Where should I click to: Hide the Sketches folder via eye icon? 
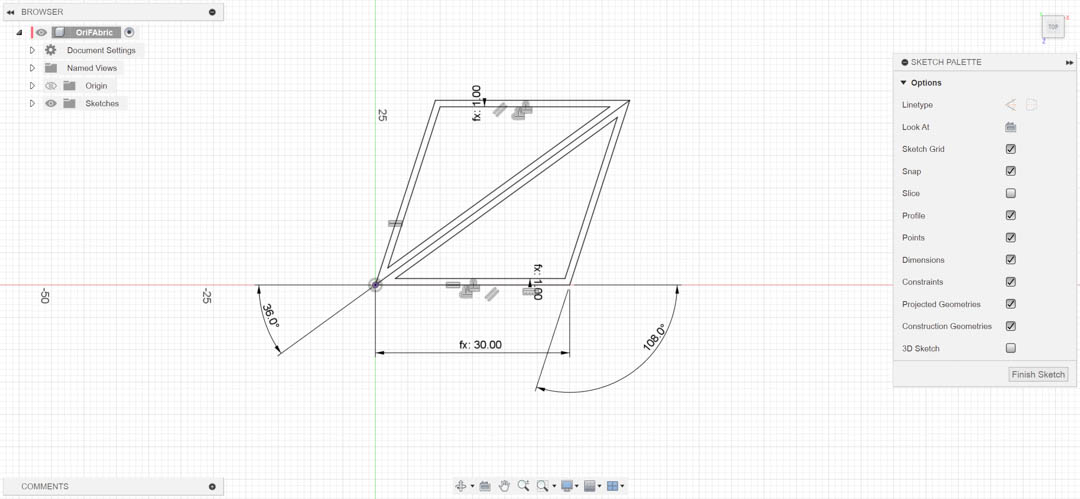coord(51,103)
